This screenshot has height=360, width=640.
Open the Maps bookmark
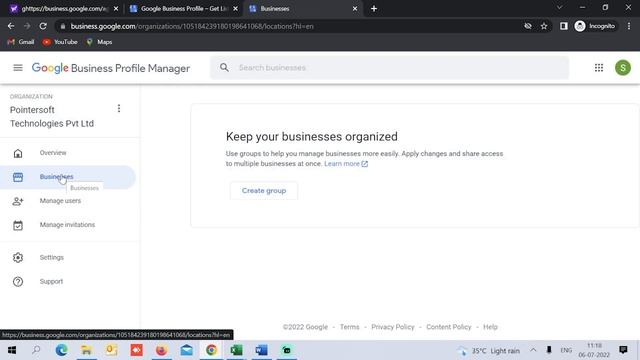(x=99, y=42)
